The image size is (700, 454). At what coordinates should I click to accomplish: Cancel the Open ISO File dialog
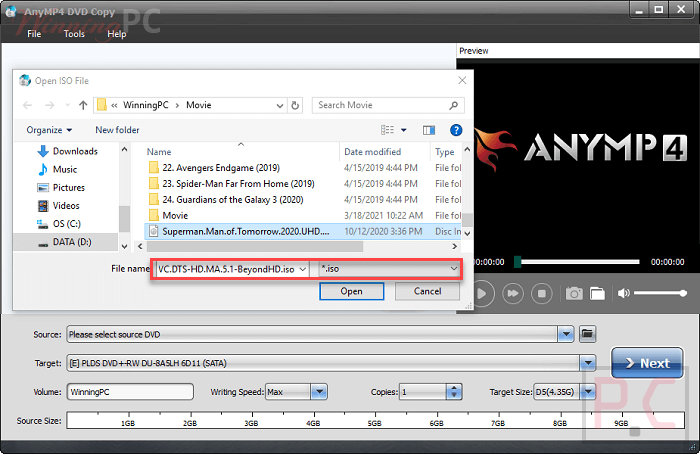427,292
